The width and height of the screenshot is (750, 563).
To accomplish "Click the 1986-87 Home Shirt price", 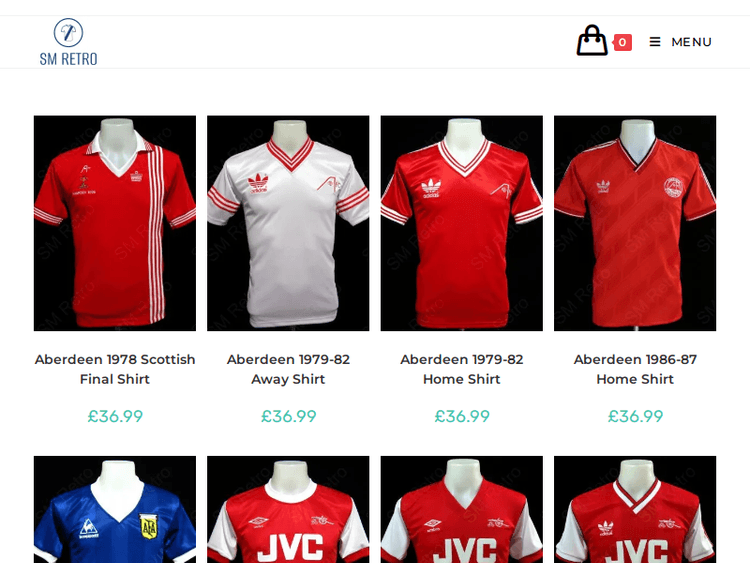I will pos(635,416).
